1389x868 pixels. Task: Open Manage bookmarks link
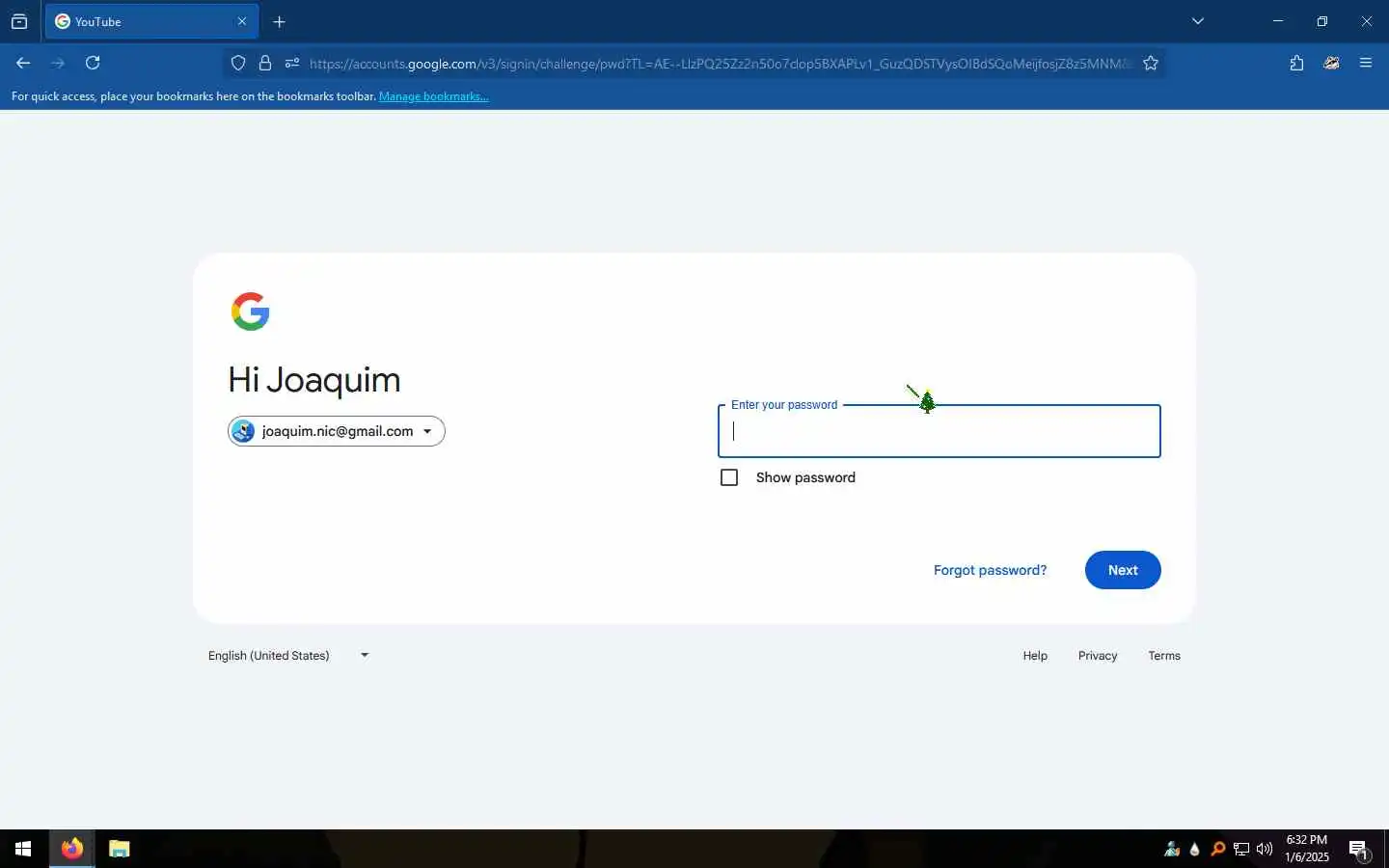click(x=433, y=96)
